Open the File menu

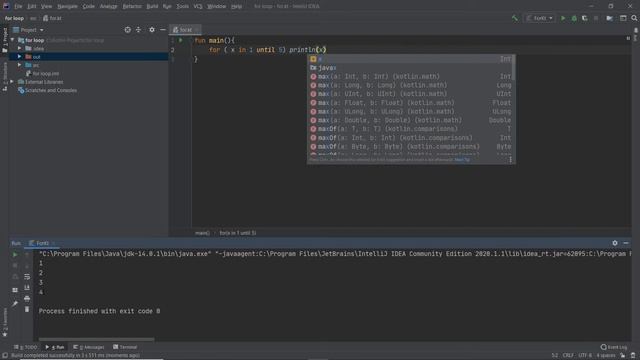[x=18, y=7]
